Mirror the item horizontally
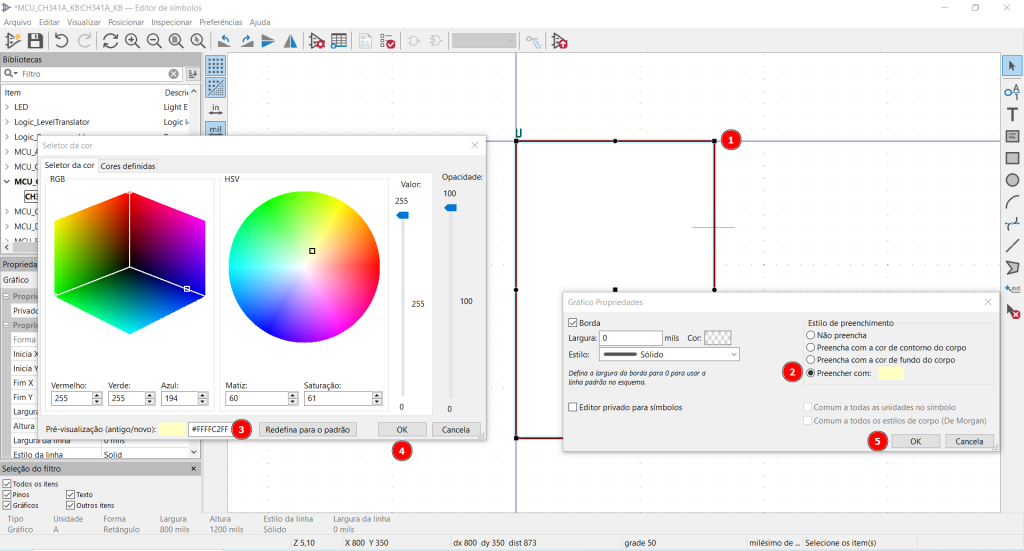Image resolution: width=1024 pixels, height=551 pixels. click(x=291, y=41)
